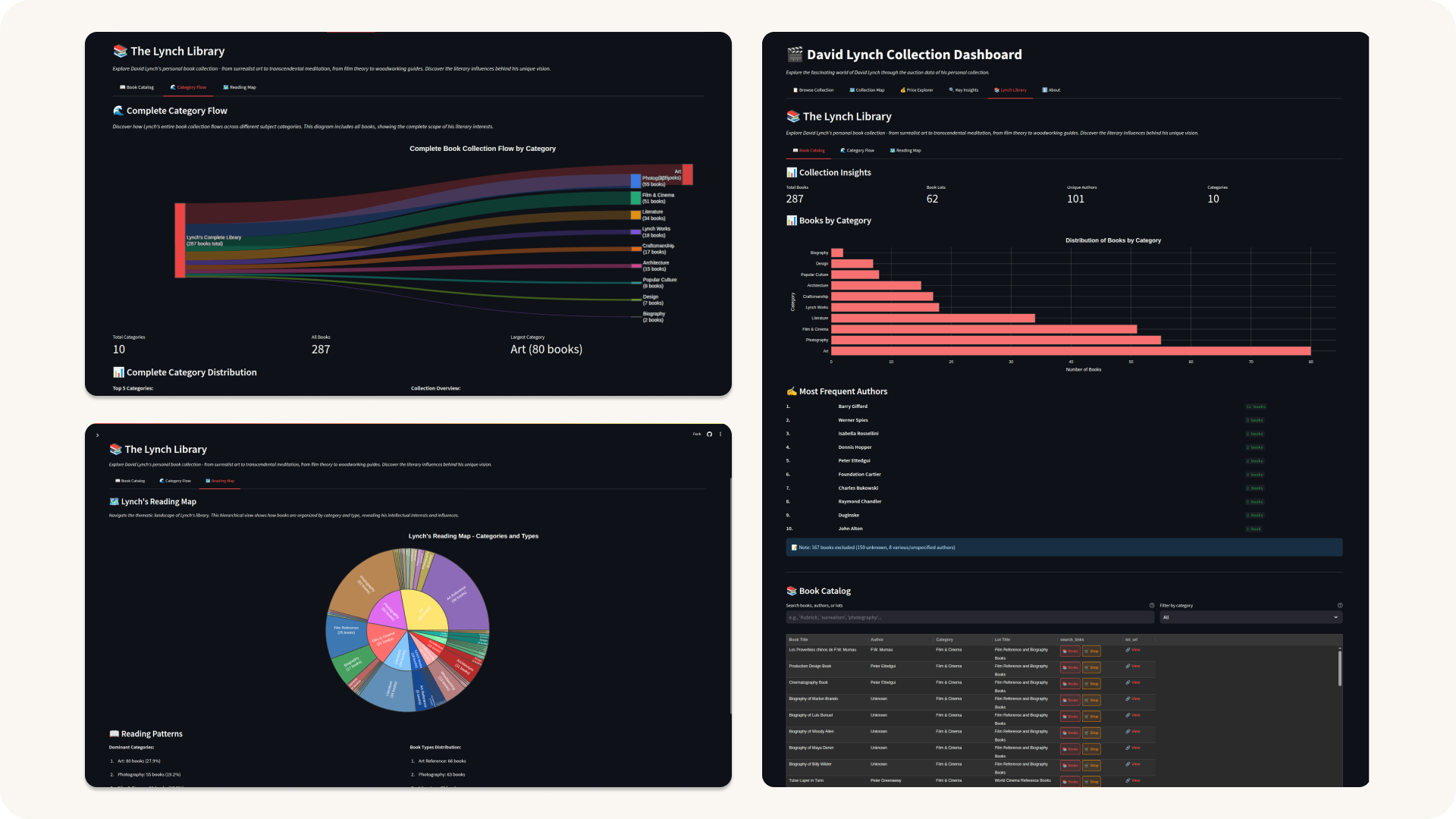Click the active Reading Map tab in bottom-left window
Image resolution: width=1456 pixels, height=819 pixels.
220,481
